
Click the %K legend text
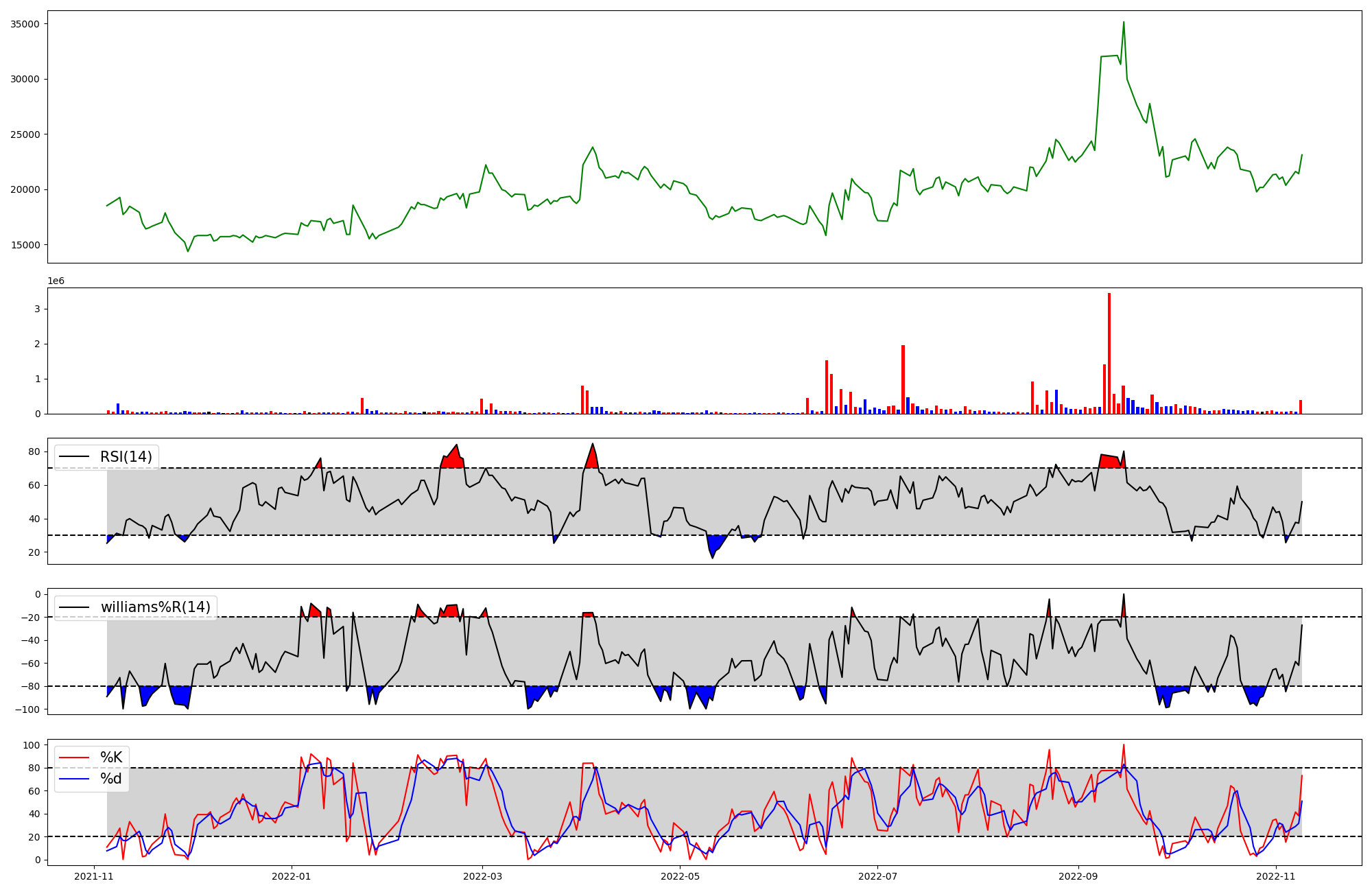click(111, 758)
